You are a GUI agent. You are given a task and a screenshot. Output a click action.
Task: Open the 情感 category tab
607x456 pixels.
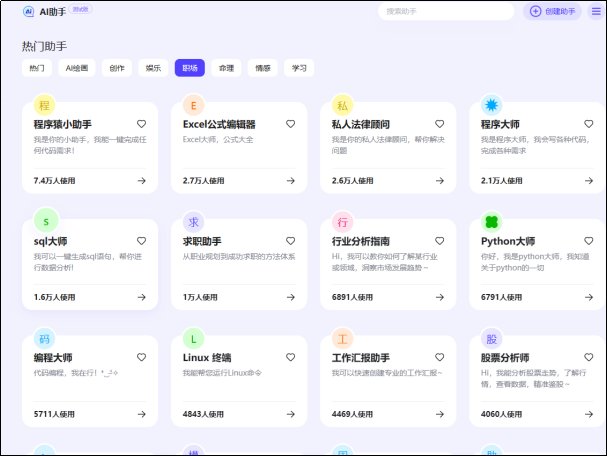tap(262, 68)
